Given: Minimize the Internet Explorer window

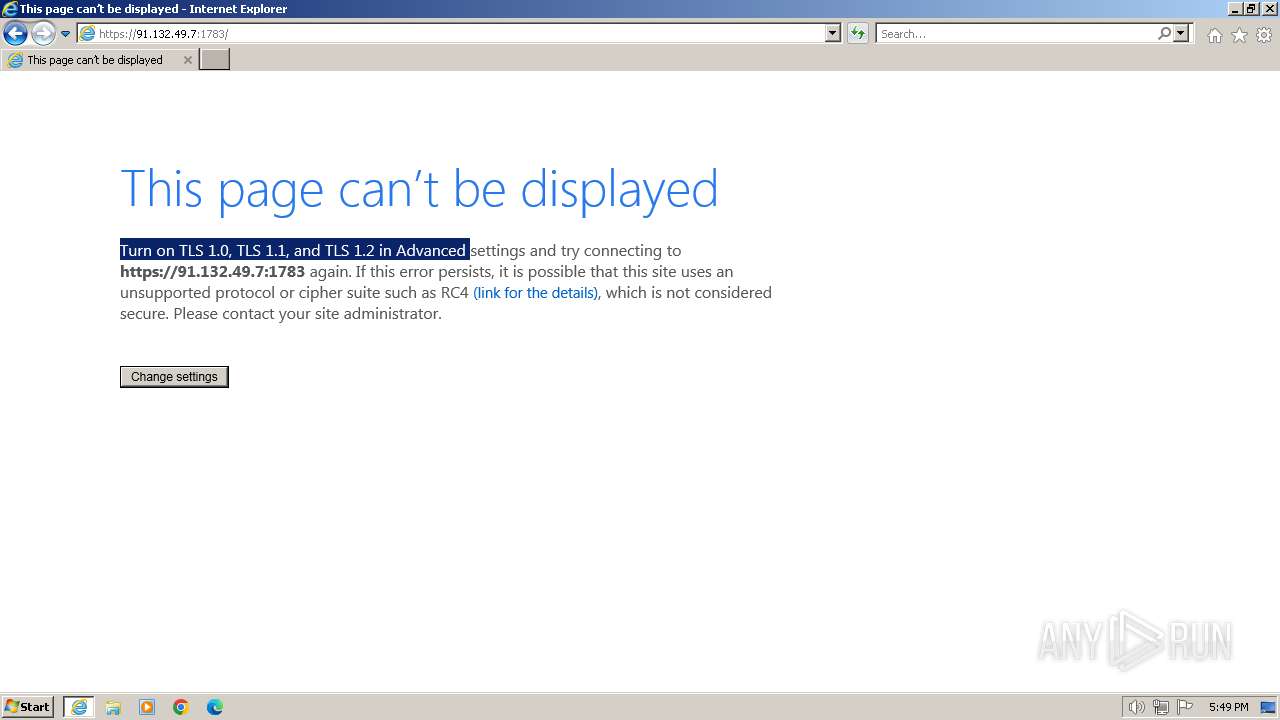Looking at the screenshot, I should [x=1235, y=9].
